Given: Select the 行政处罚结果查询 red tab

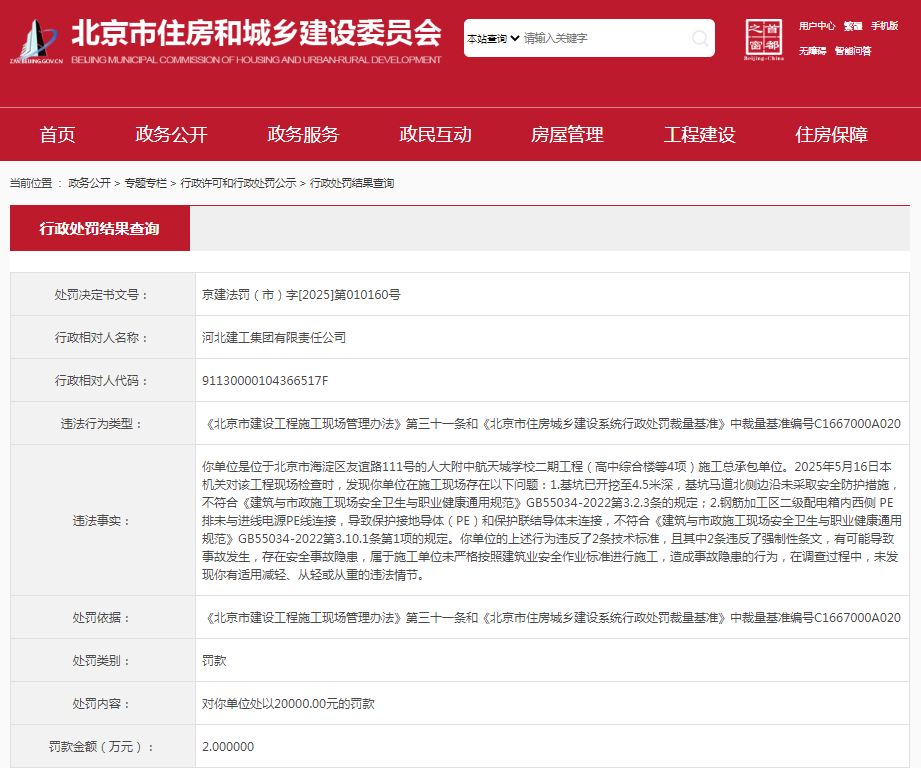Looking at the screenshot, I should 100,228.
